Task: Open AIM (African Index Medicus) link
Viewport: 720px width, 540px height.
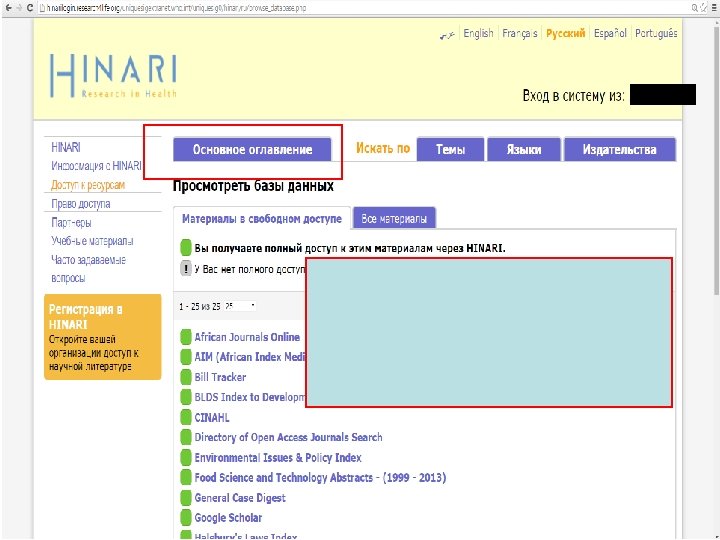Action: 249,357
